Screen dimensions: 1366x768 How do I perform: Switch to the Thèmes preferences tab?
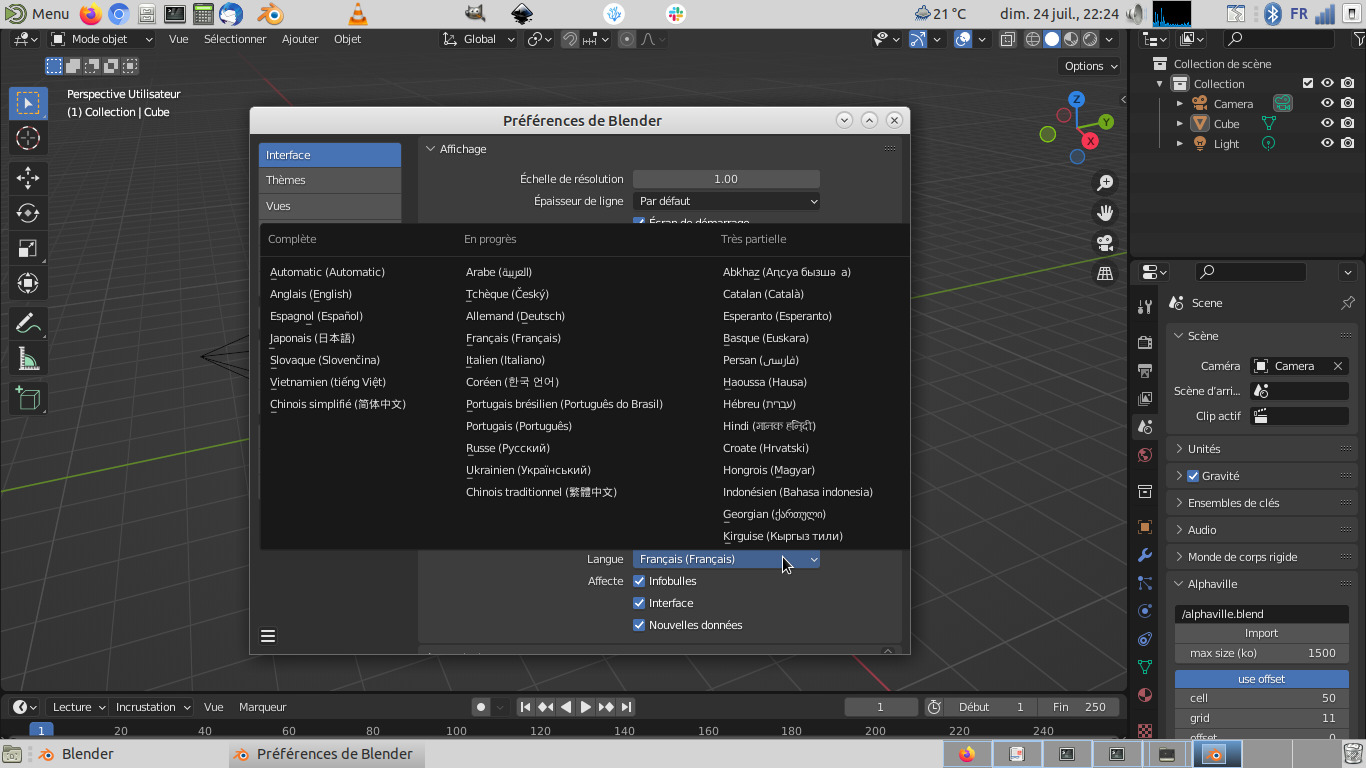(x=329, y=180)
